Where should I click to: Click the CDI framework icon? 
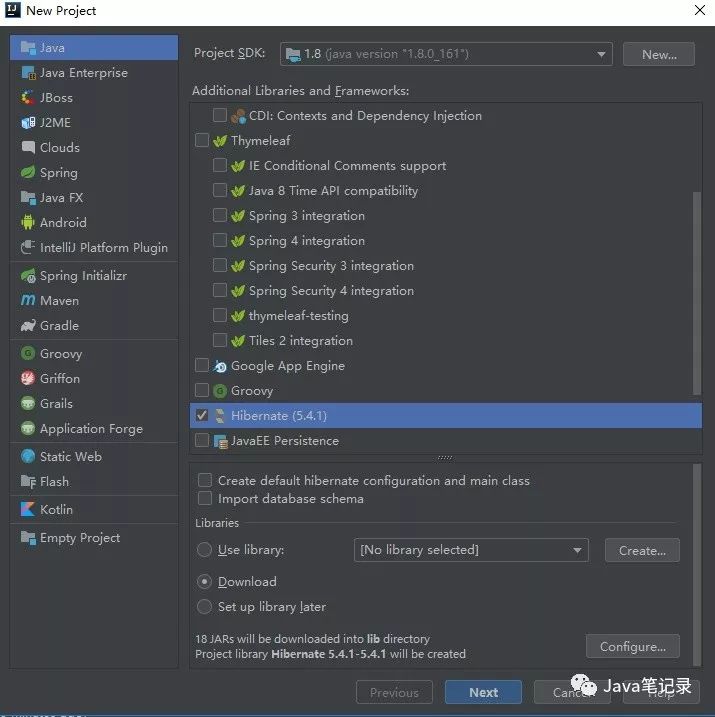238,116
